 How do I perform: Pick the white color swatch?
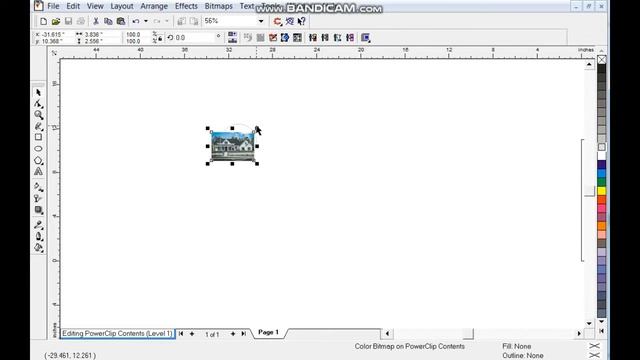point(602,156)
